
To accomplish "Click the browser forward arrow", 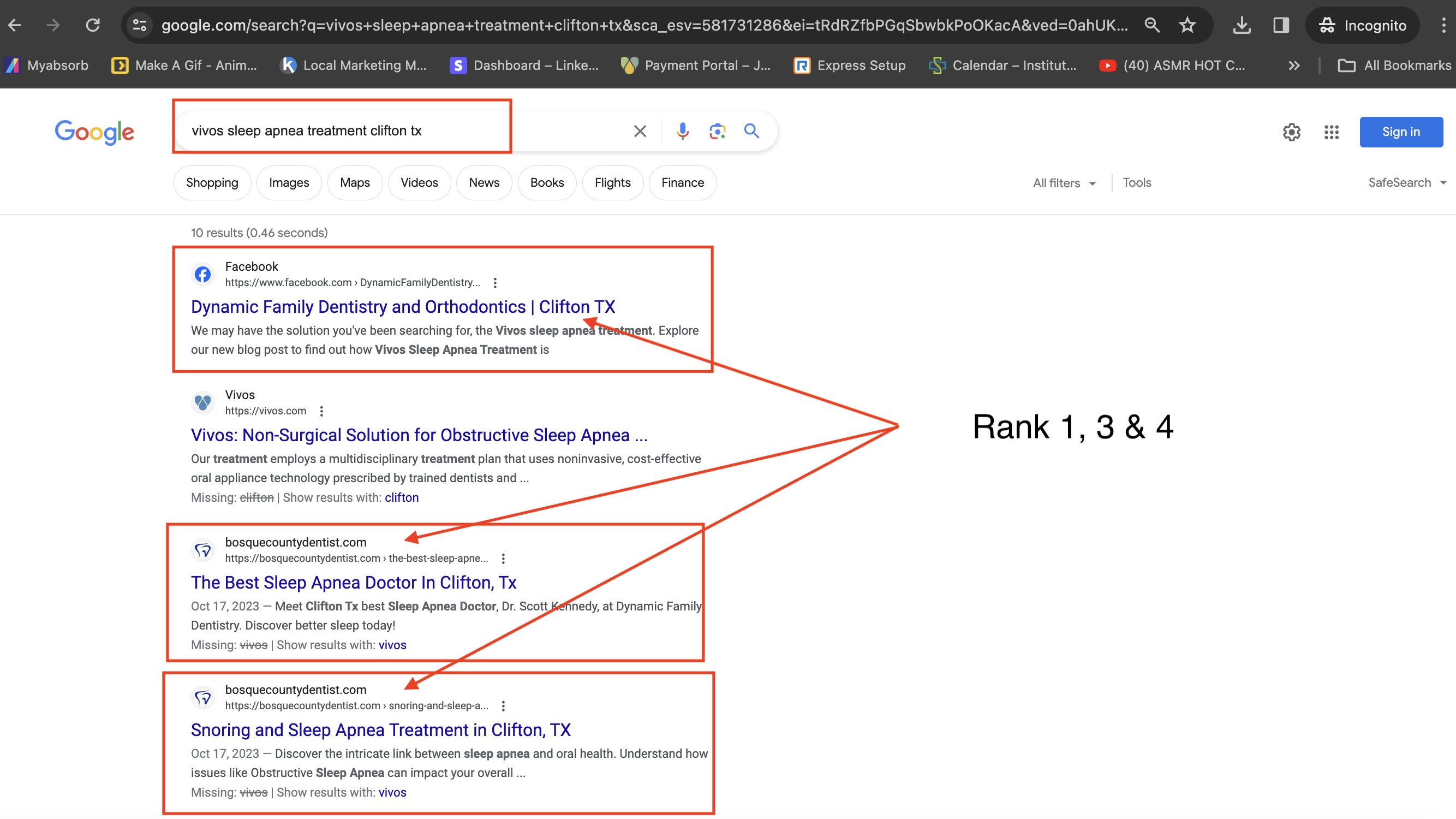I will 53,25.
